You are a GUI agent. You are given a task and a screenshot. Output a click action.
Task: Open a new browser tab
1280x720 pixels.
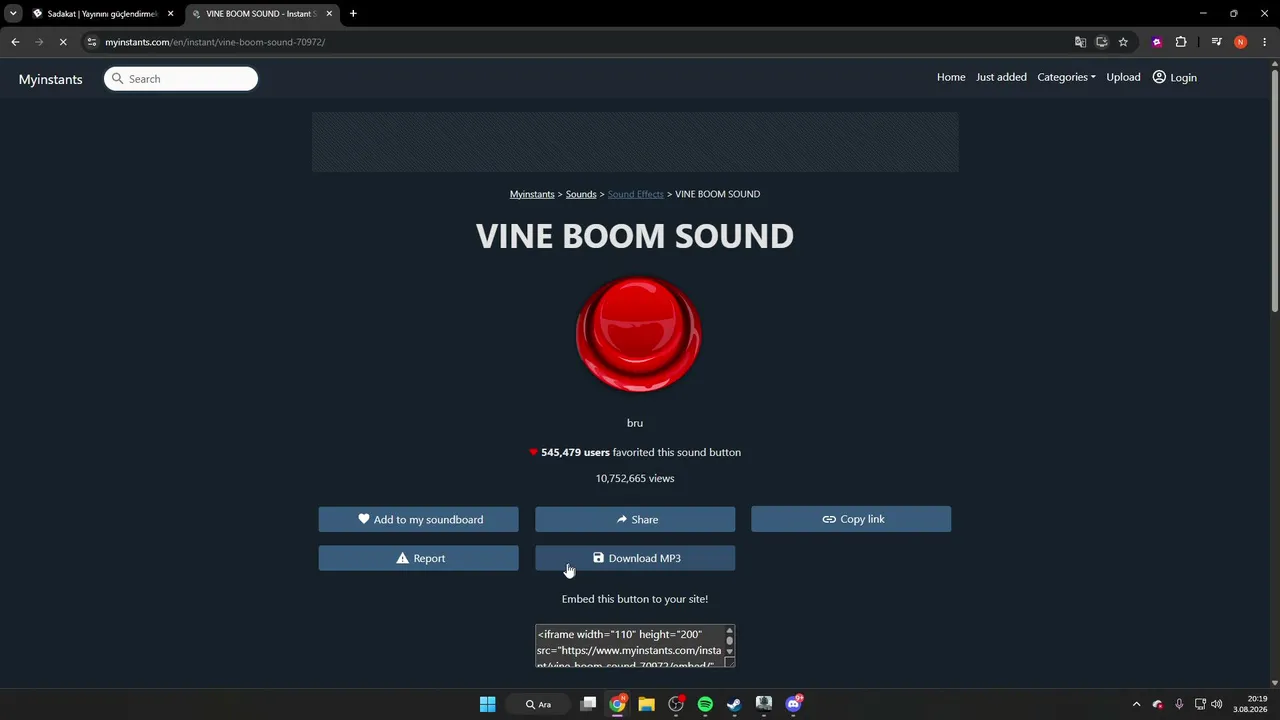click(353, 14)
